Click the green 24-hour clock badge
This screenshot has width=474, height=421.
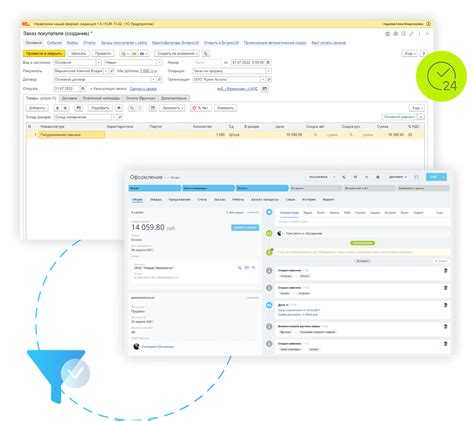[441, 76]
